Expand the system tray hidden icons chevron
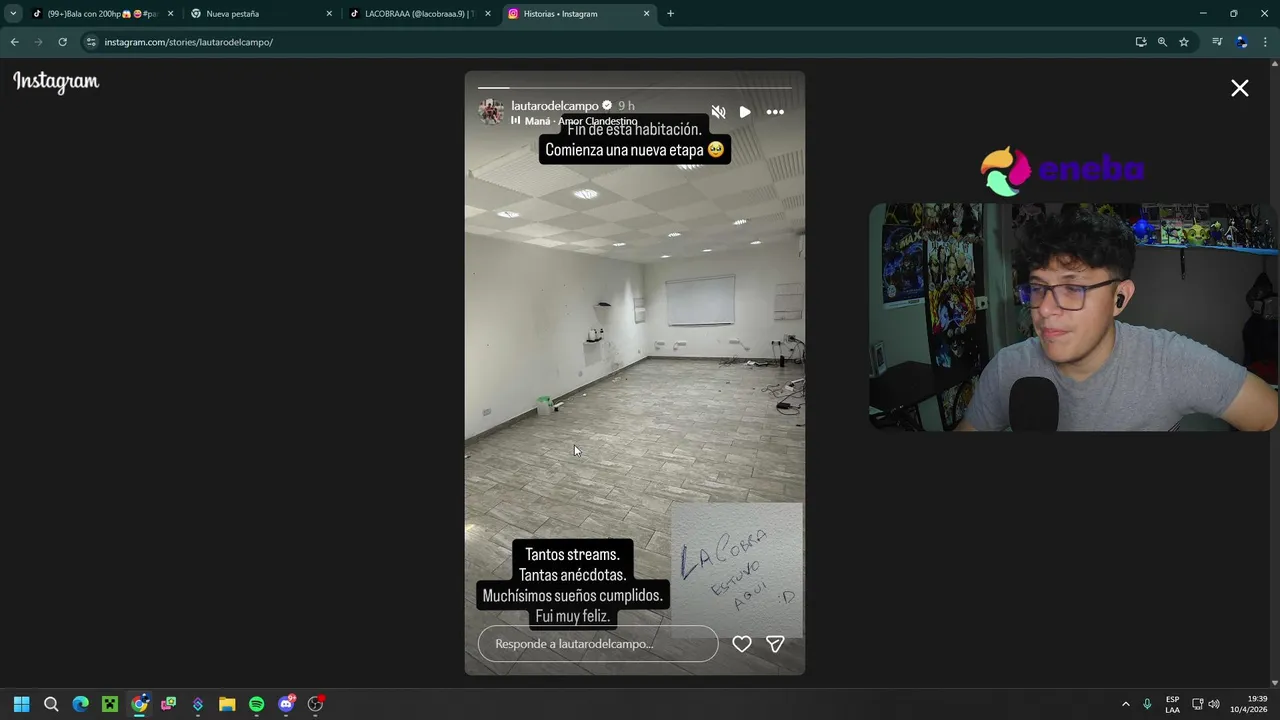The width and height of the screenshot is (1280, 720). (1126, 704)
